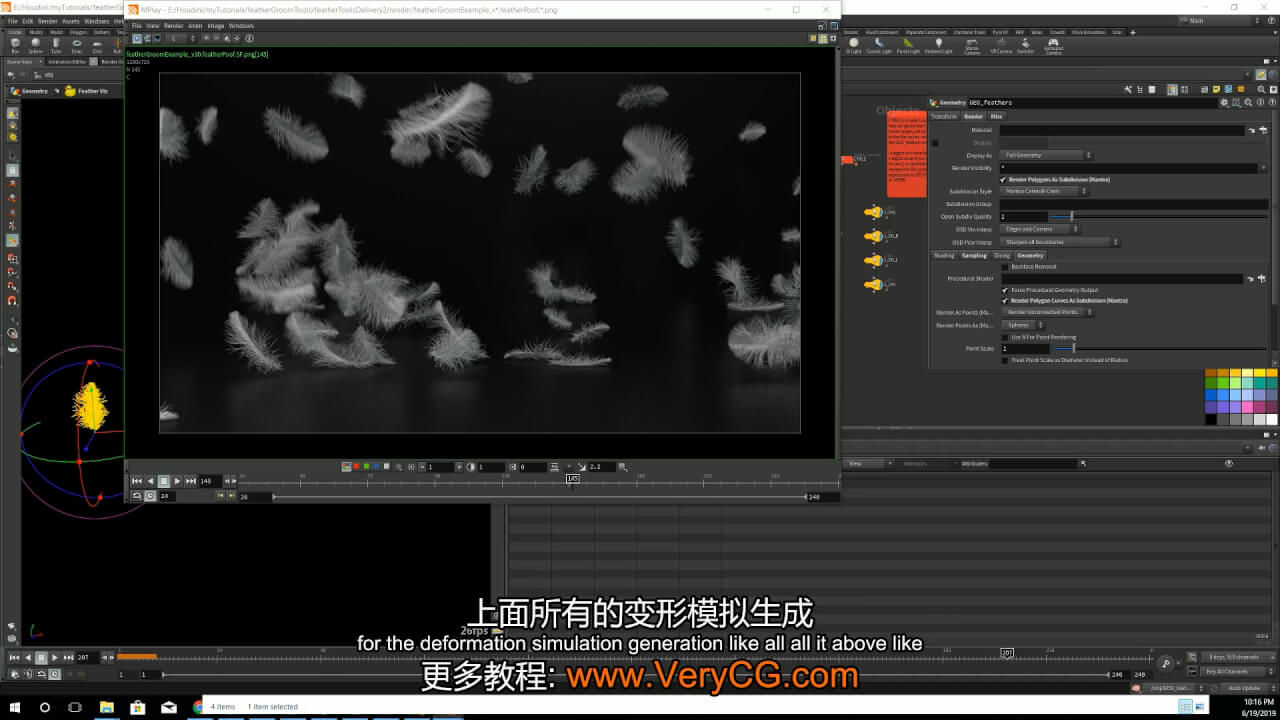
Task: Open the MPlay Image menu
Action: 216,25
